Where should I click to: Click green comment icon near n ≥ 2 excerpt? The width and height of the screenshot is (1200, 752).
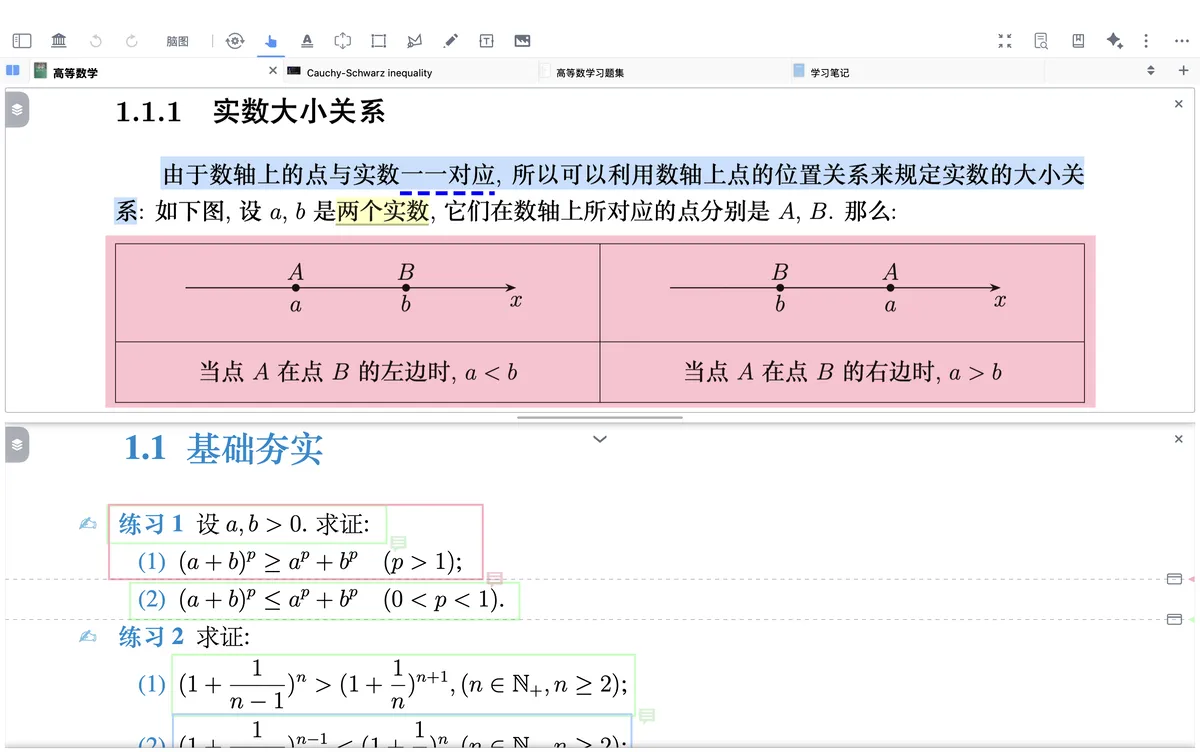(x=646, y=715)
